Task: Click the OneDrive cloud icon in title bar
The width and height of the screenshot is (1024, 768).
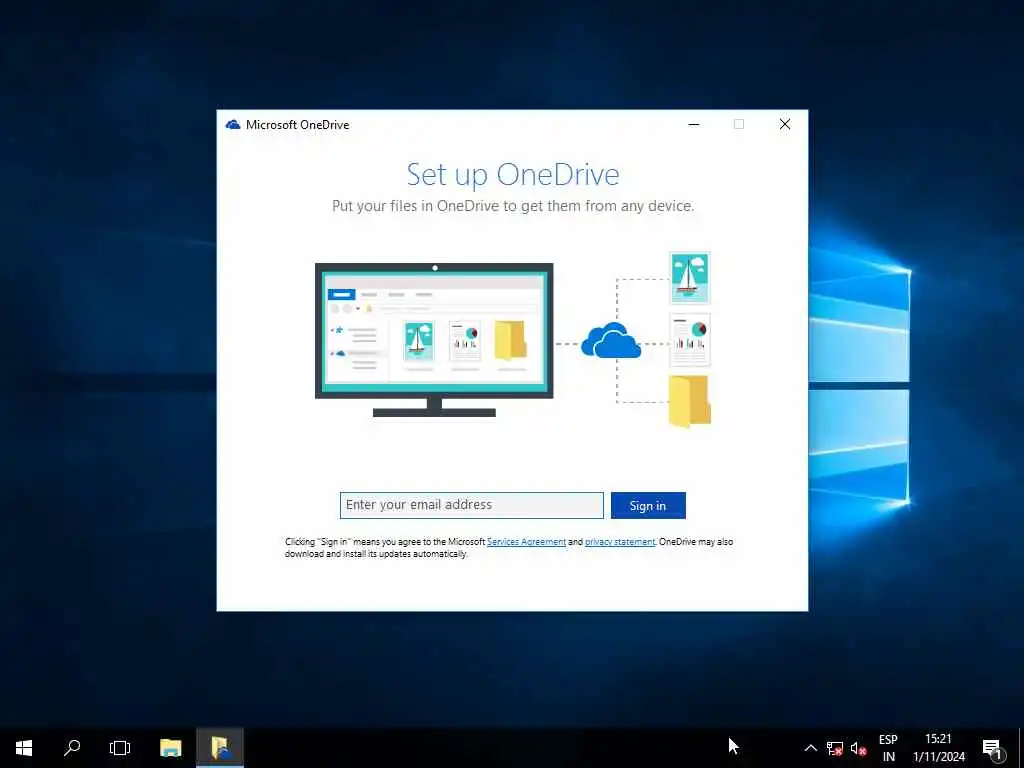Action: tap(232, 125)
